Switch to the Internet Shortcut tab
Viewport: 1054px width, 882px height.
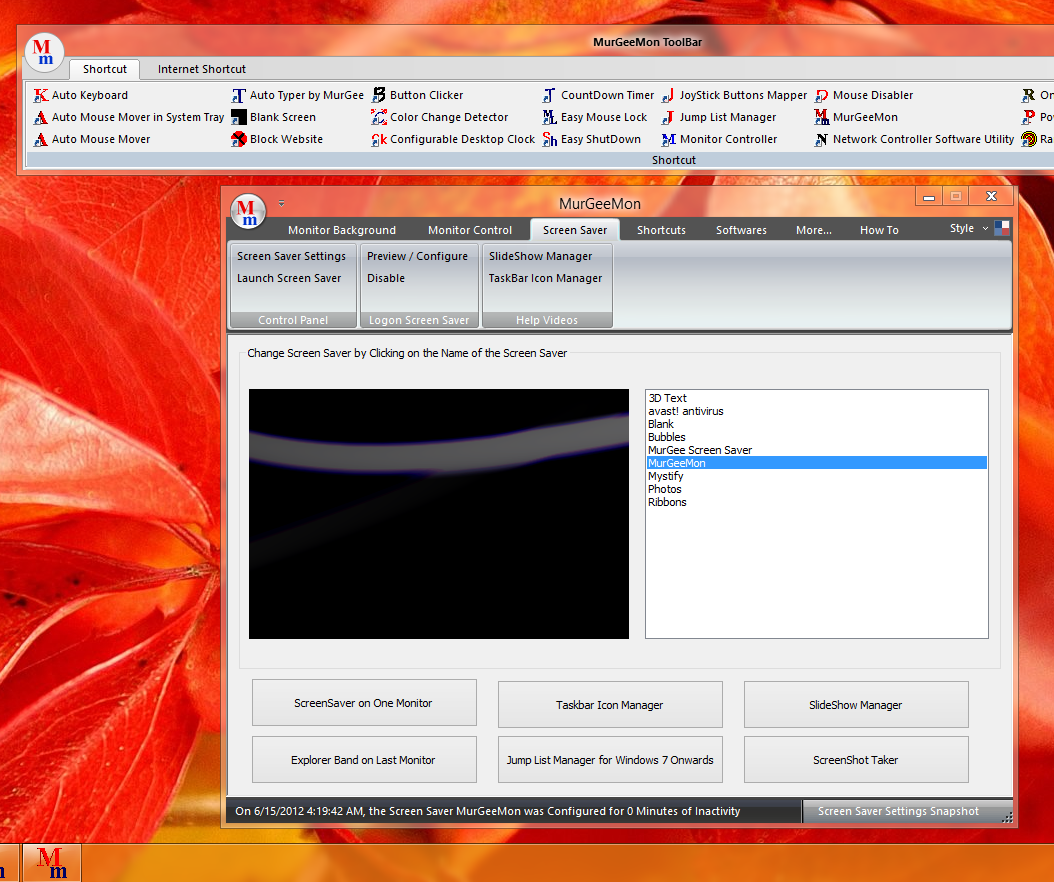(202, 69)
